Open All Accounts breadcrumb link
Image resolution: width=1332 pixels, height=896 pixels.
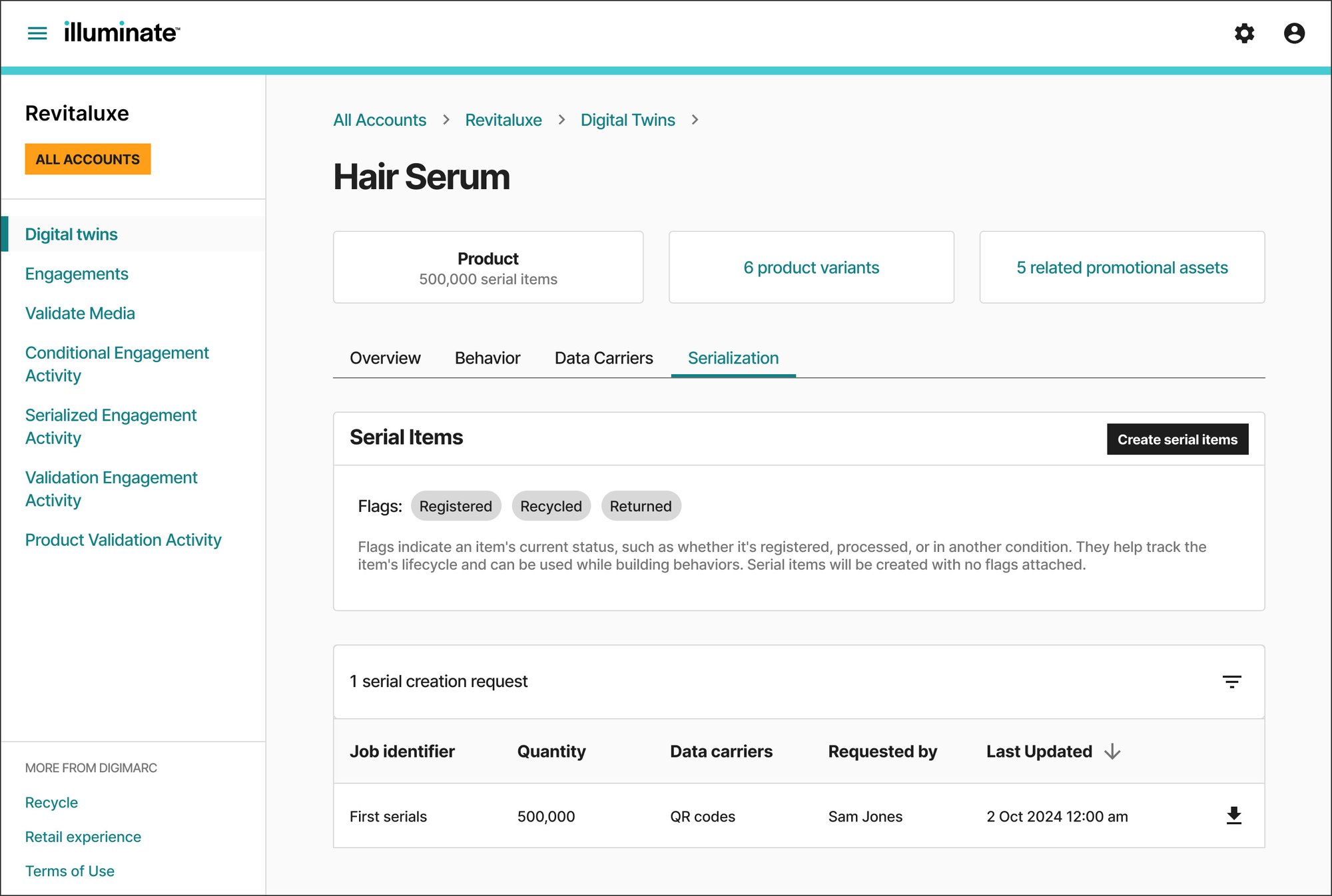[378, 119]
